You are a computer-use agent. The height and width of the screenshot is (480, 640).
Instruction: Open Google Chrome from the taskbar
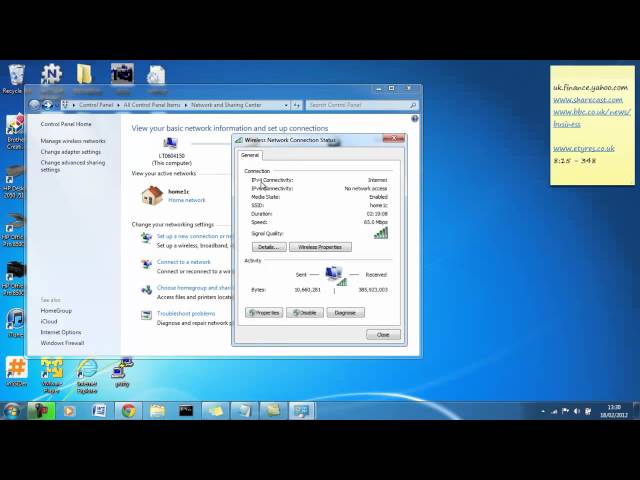(x=129, y=411)
